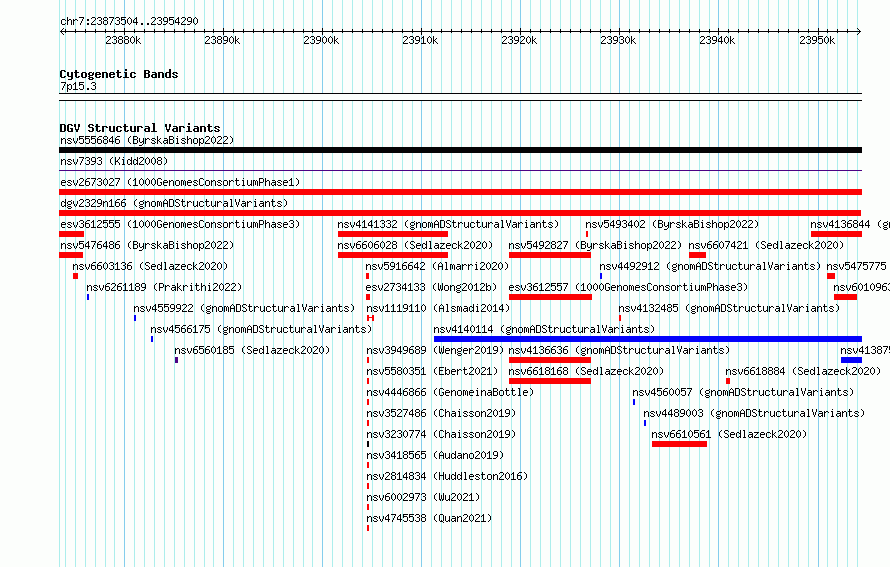Click the 23900k ruler position label
This screenshot has width=890, height=567.
tap(321, 40)
